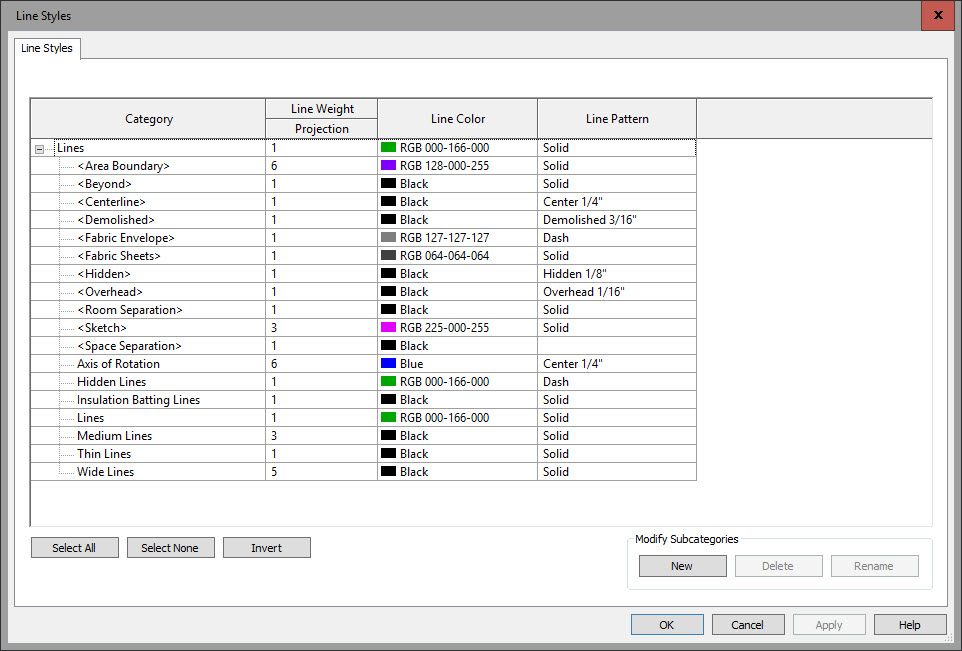Click RGB 064-064-064 color text
Viewport: 962px width, 651px height.
pyautogui.click(x=444, y=256)
